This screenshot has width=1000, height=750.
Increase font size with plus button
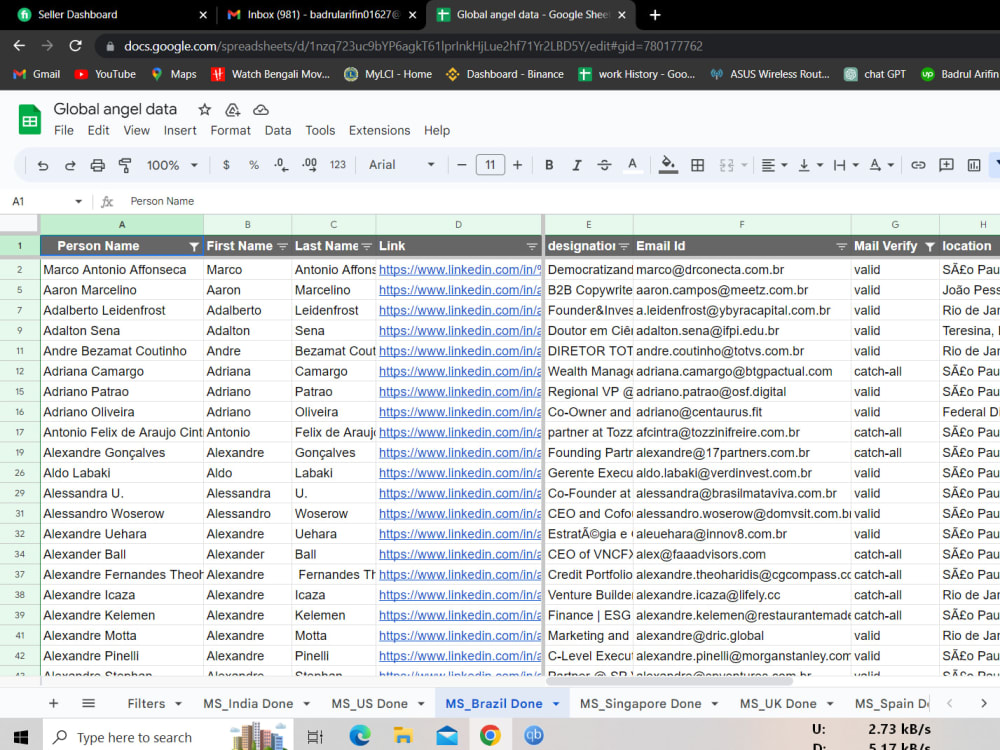click(x=517, y=165)
